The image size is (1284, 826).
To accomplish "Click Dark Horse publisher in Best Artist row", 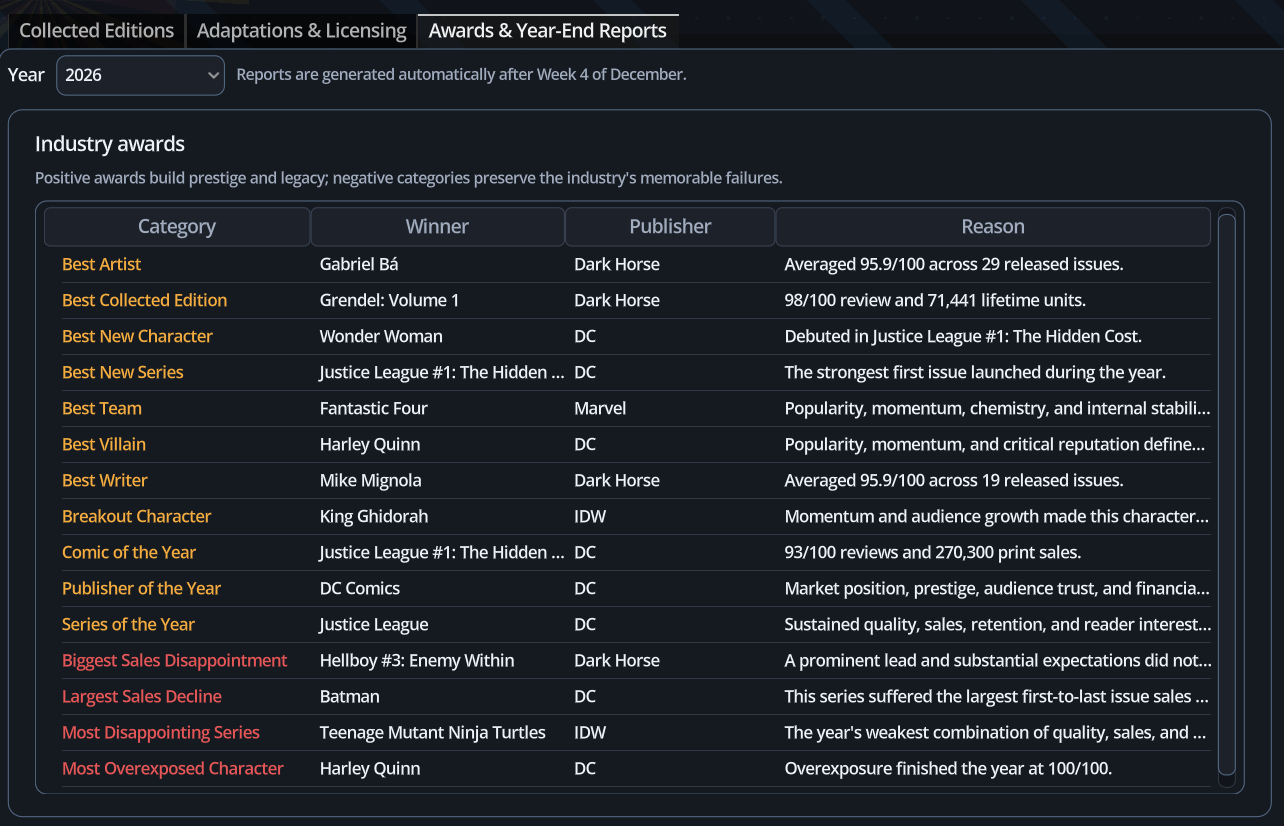I will [617, 265].
